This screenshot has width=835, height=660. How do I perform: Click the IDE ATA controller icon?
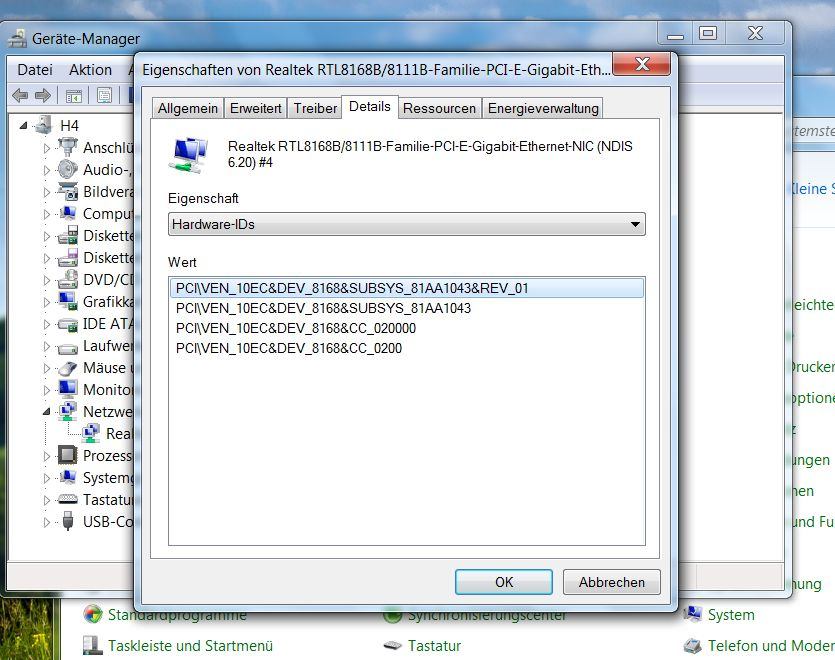[68, 323]
